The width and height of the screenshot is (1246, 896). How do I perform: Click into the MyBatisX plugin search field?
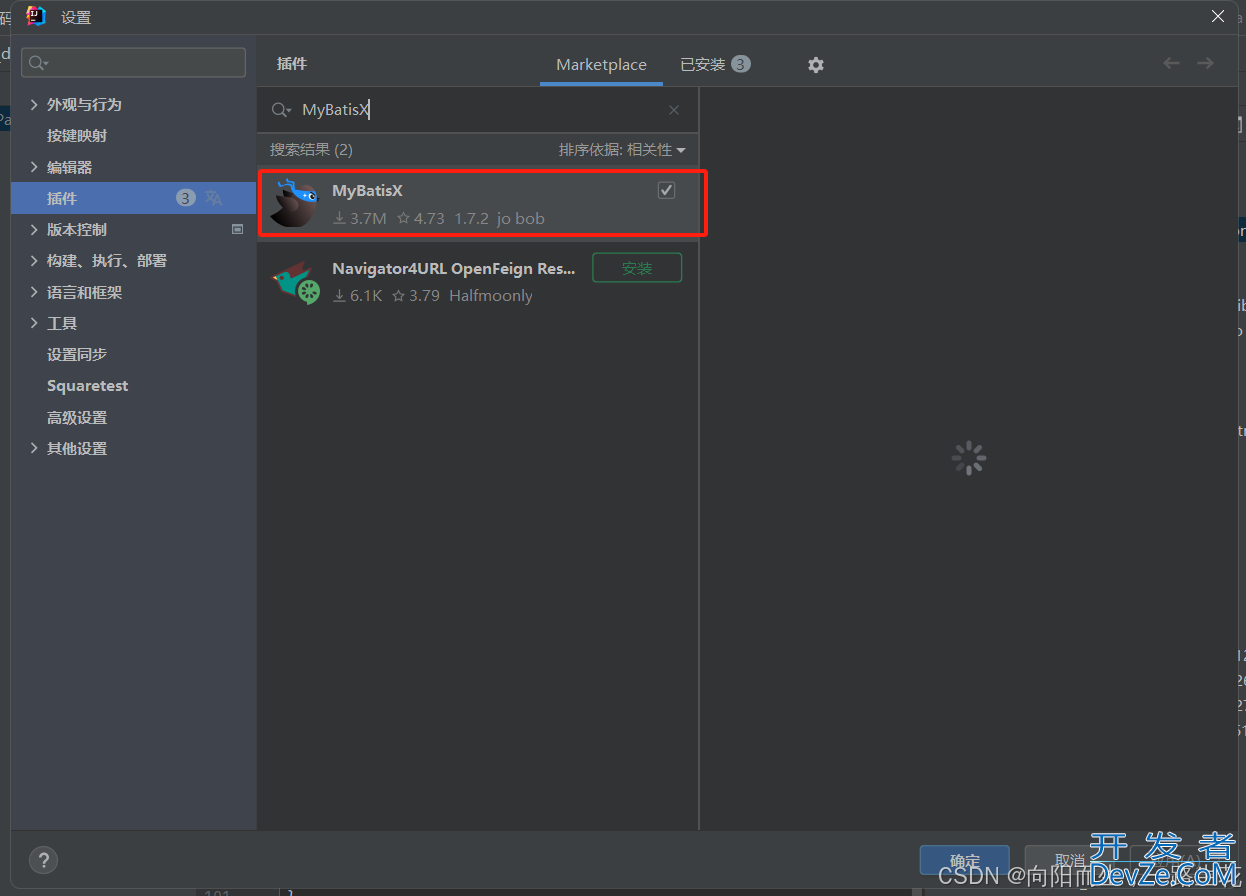pyautogui.click(x=480, y=110)
